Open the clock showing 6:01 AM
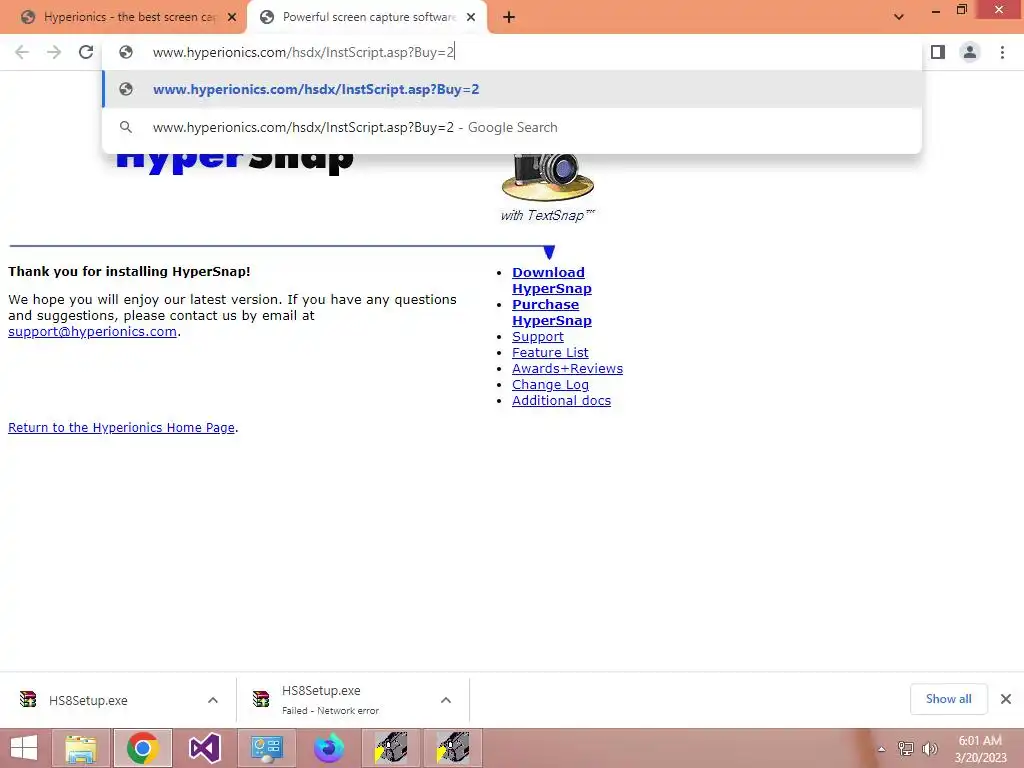Image resolution: width=1024 pixels, height=768 pixels. pyautogui.click(x=981, y=749)
